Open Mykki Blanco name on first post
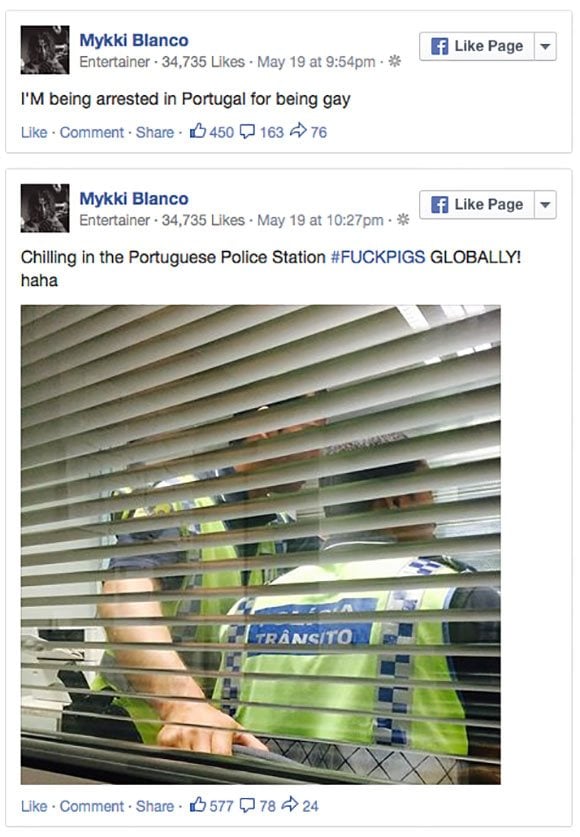 click(134, 40)
